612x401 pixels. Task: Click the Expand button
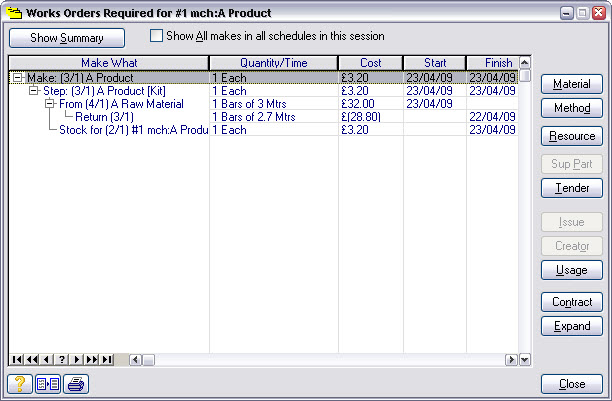click(572, 326)
